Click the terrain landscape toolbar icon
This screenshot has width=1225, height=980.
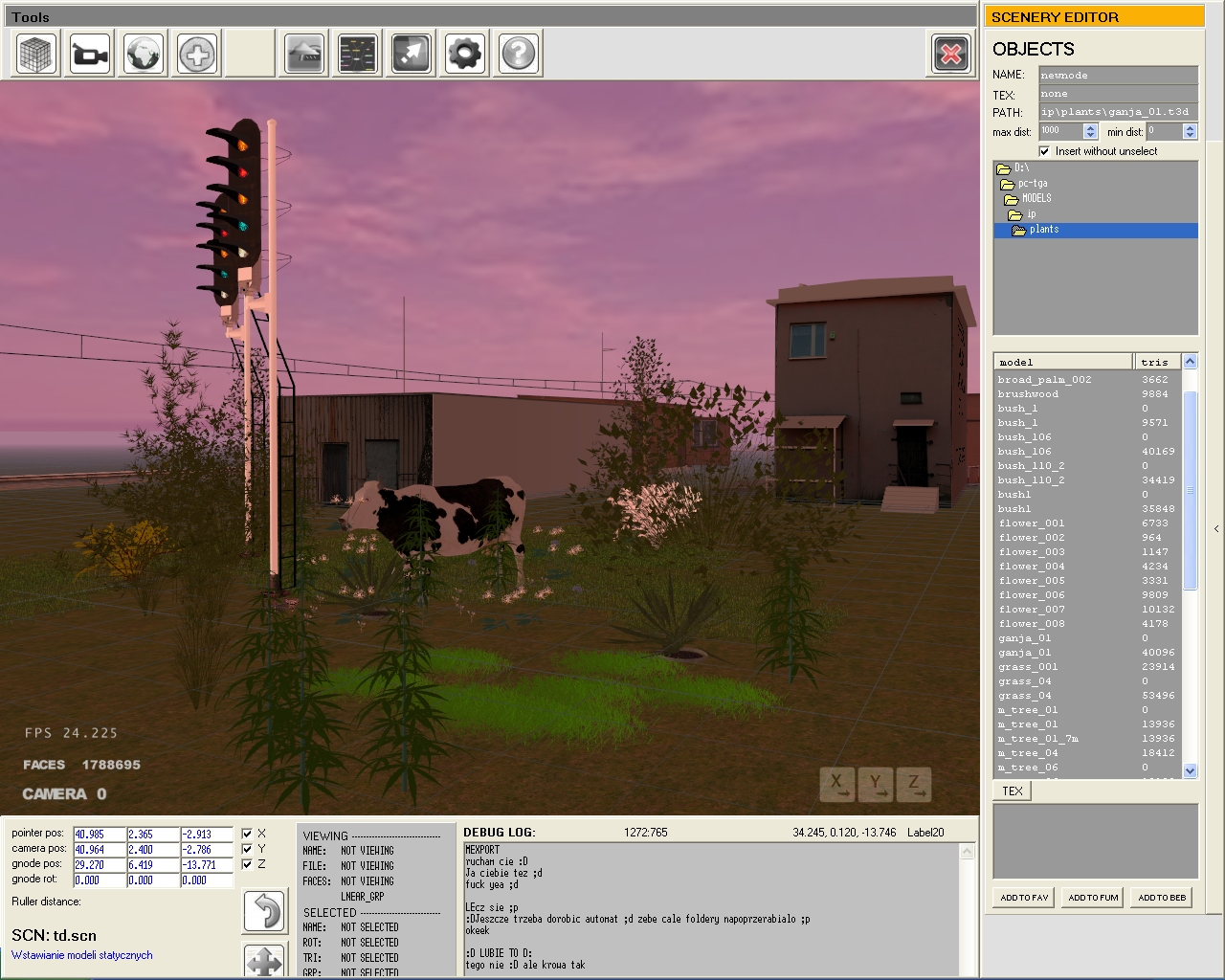[304, 54]
